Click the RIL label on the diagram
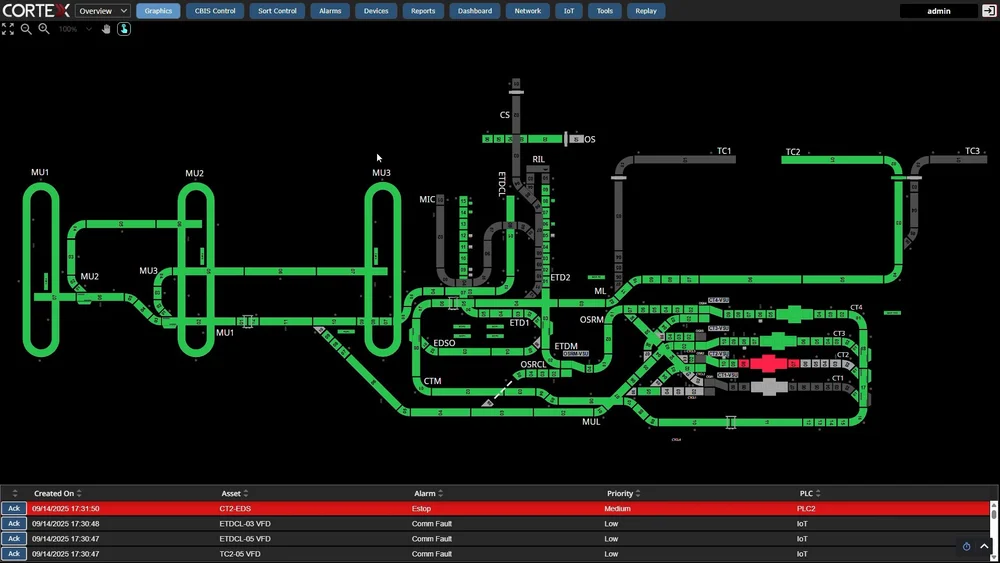This screenshot has height=563, width=1000. (x=538, y=159)
